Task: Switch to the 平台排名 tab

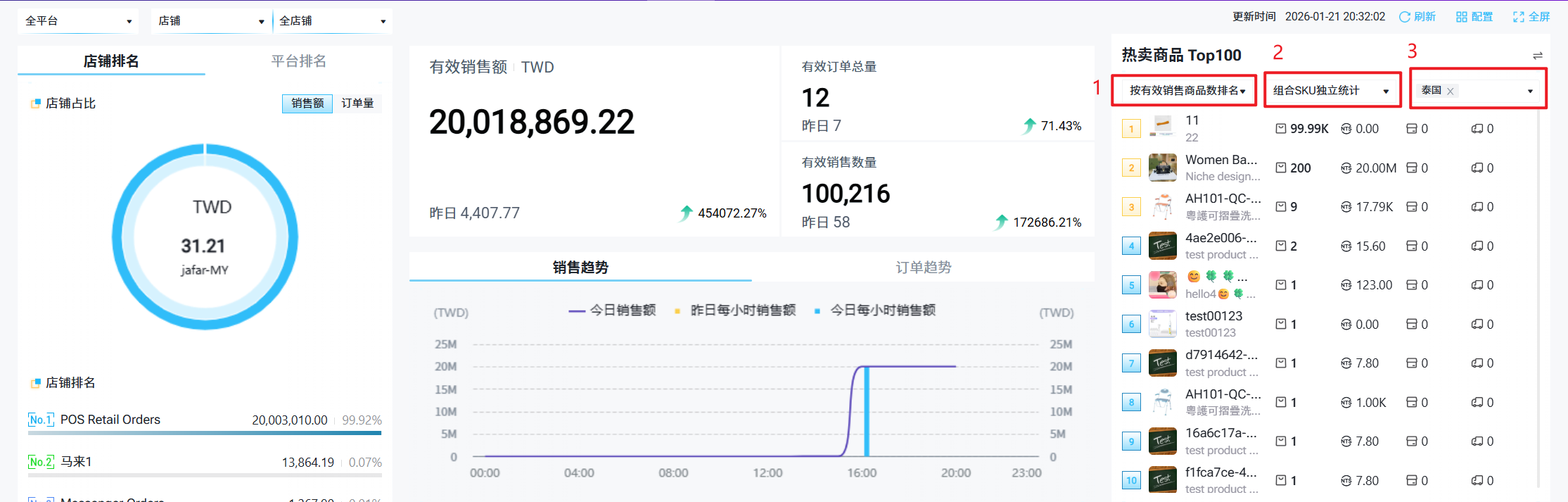Action: [x=298, y=61]
